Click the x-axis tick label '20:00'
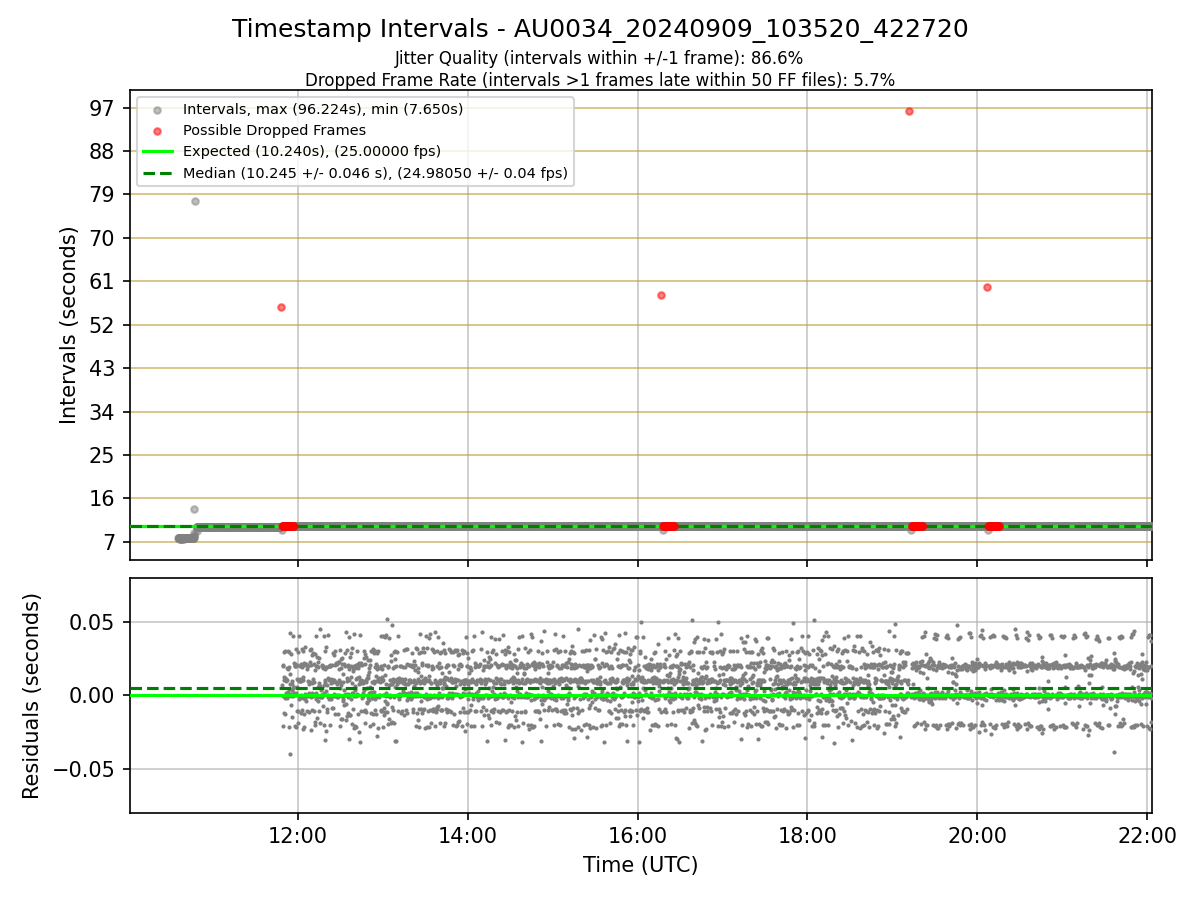Image resolution: width=1200 pixels, height=900 pixels. pos(977,834)
